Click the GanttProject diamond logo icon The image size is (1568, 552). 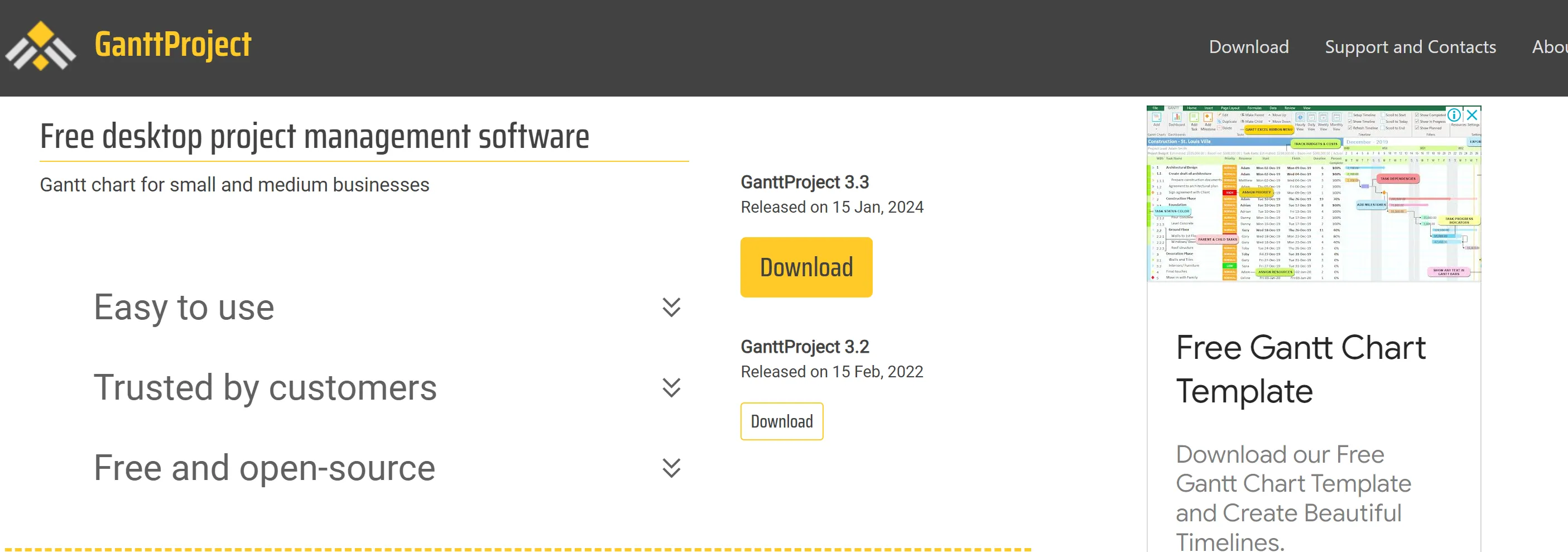(40, 46)
